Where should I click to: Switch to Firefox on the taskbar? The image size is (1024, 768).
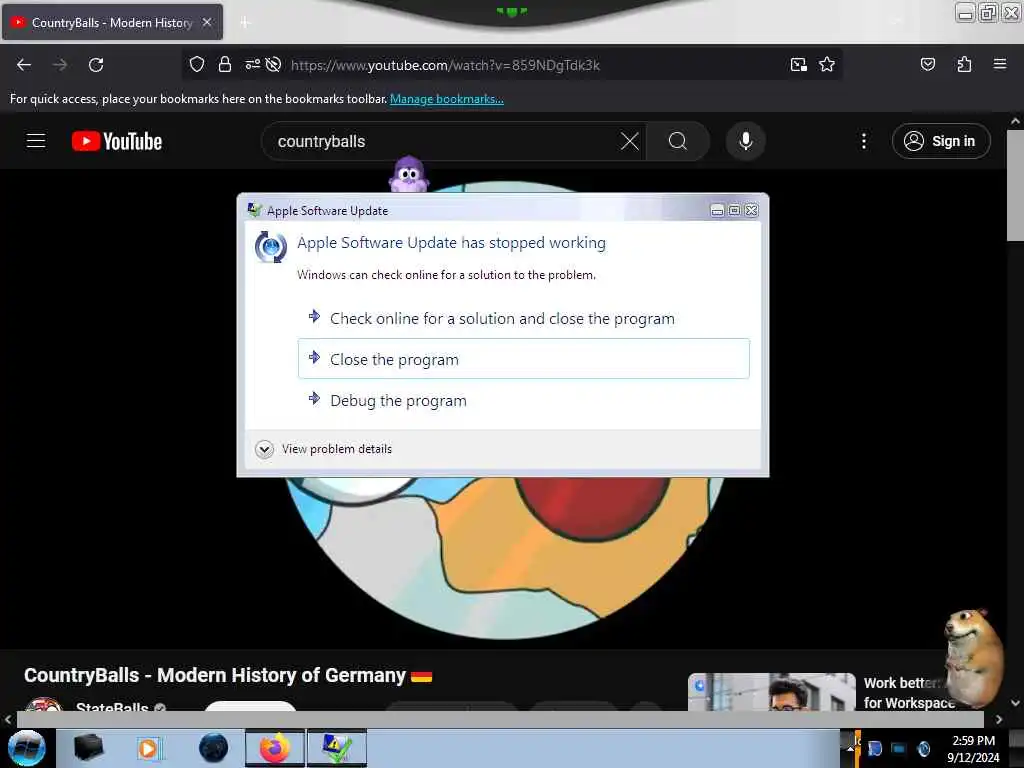click(x=275, y=748)
